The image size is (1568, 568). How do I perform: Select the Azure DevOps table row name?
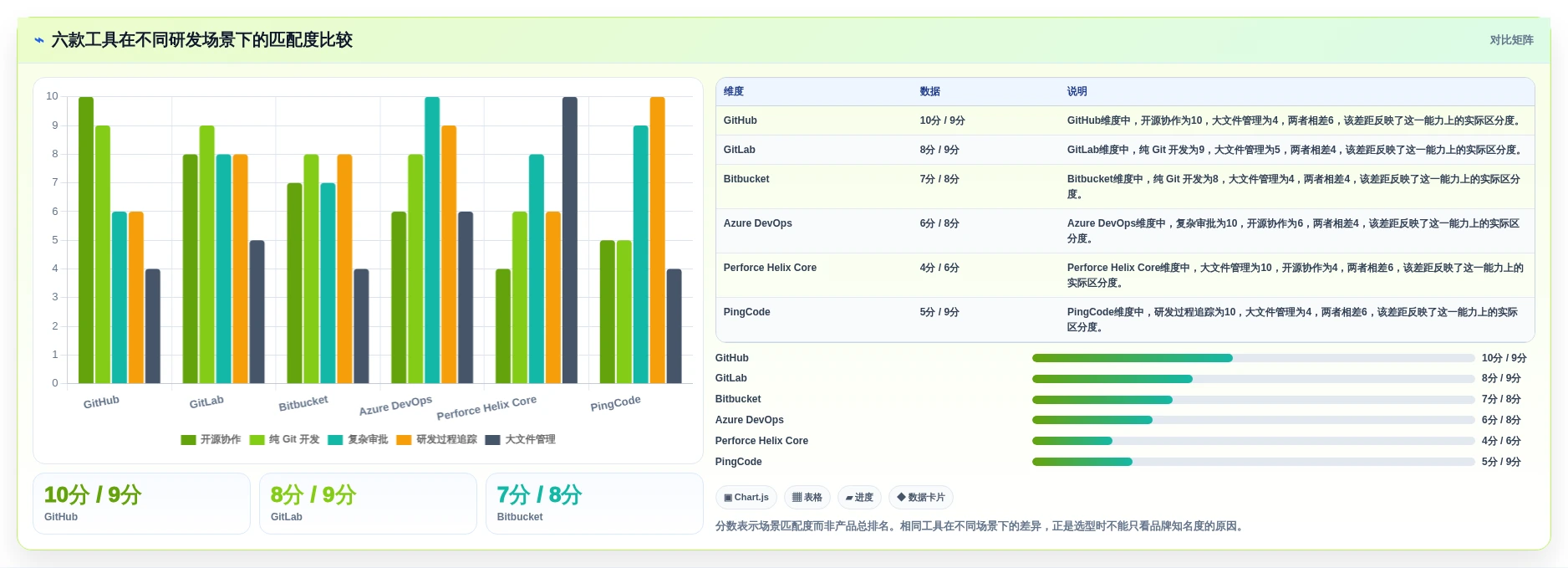[758, 223]
